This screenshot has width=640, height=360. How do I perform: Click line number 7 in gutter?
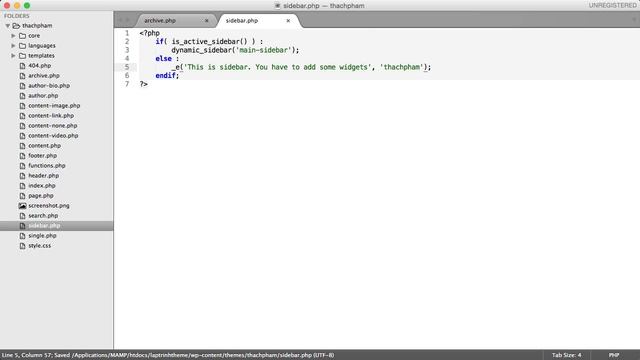click(x=127, y=84)
